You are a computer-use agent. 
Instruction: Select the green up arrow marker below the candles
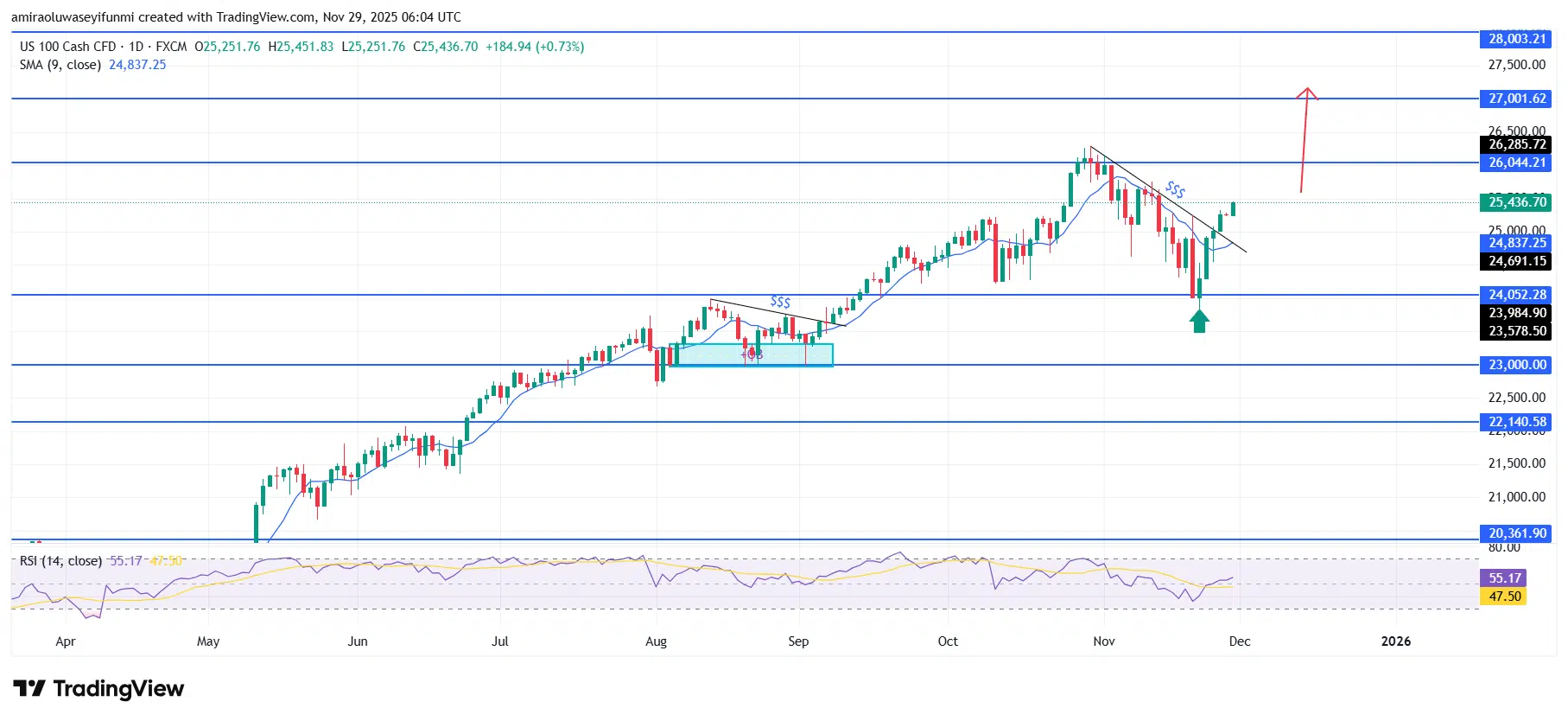(x=1199, y=321)
